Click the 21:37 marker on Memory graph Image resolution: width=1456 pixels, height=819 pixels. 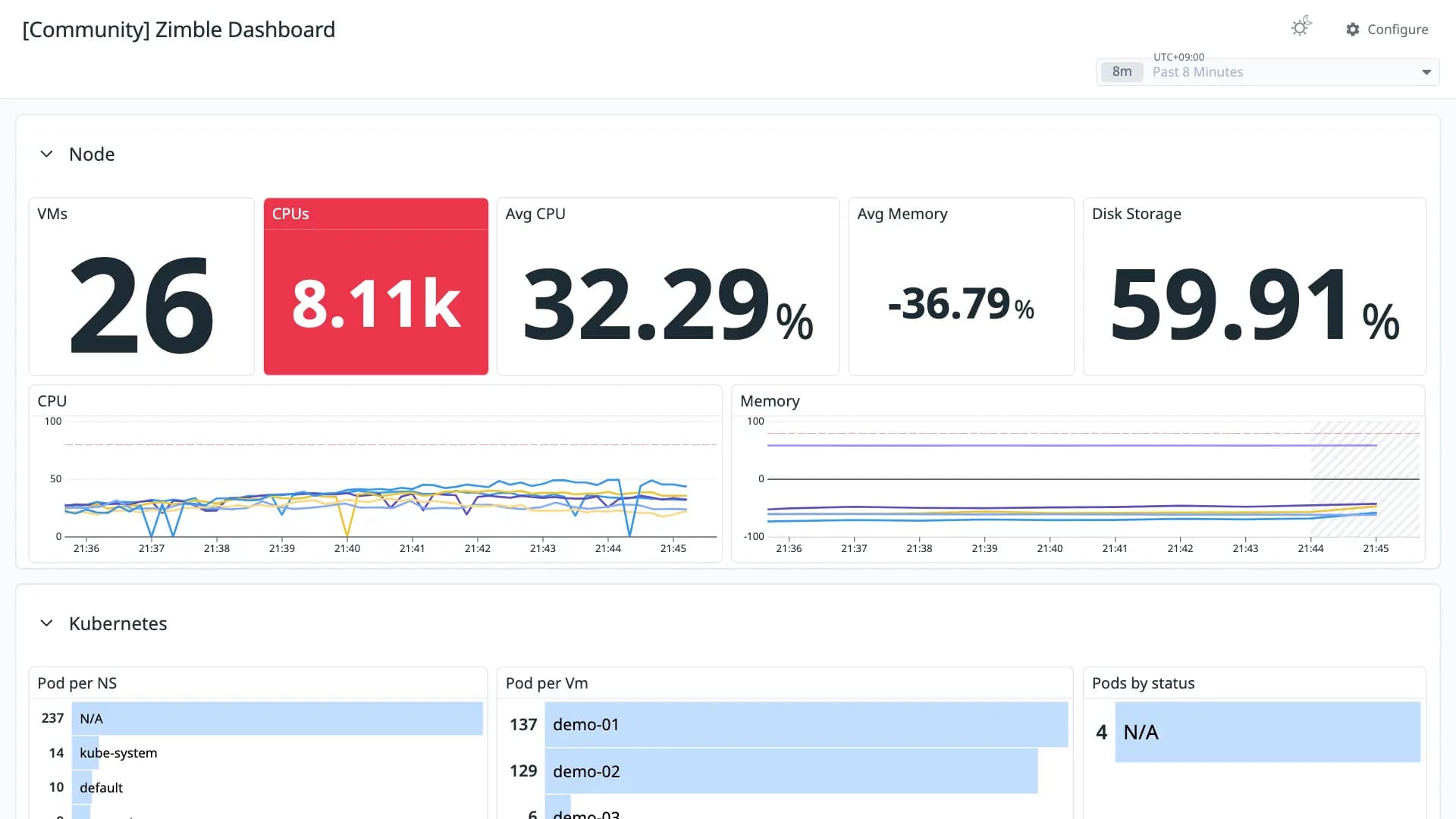click(854, 548)
